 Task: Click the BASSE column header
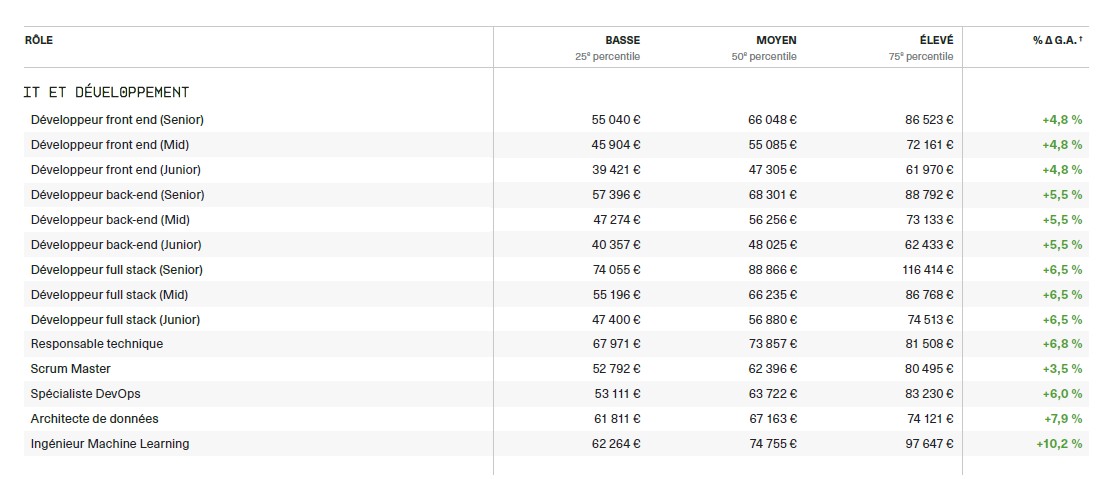click(622, 40)
